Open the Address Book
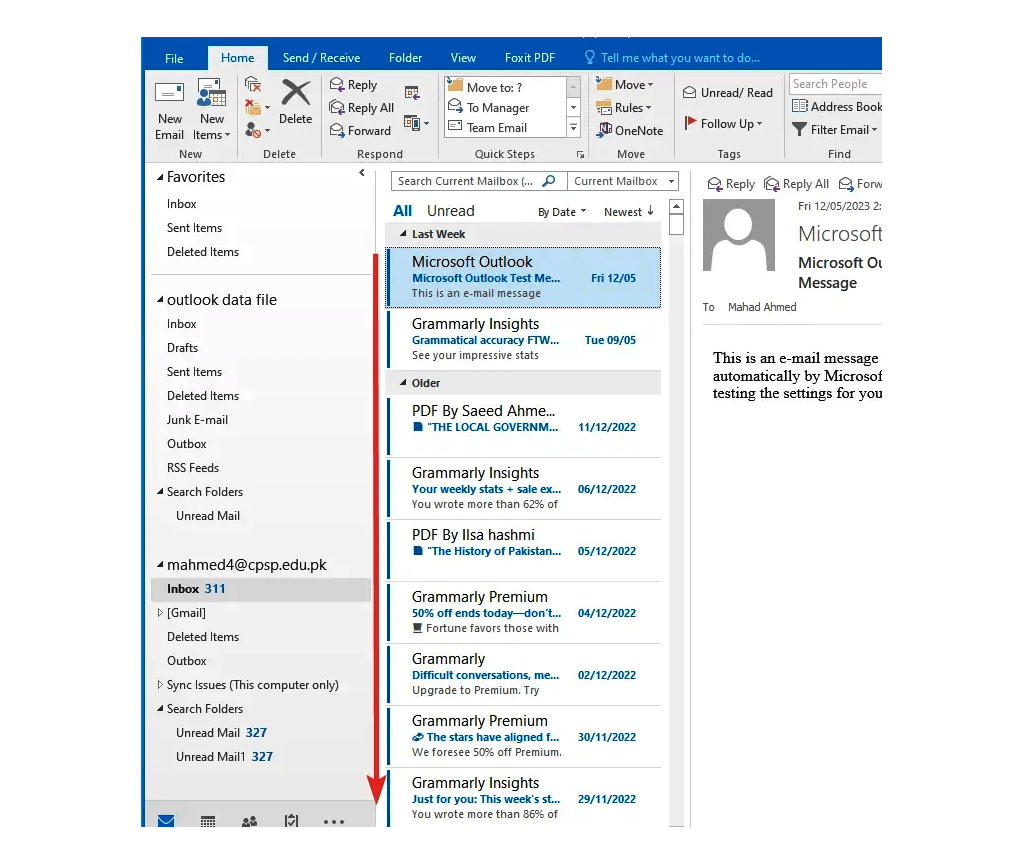 pyautogui.click(x=837, y=107)
